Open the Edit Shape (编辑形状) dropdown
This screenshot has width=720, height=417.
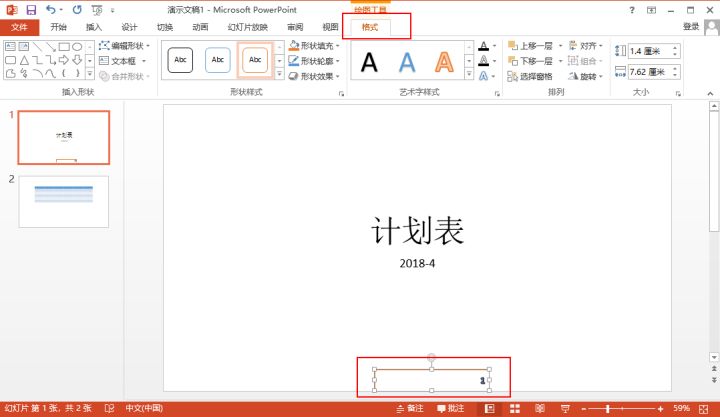coord(125,45)
